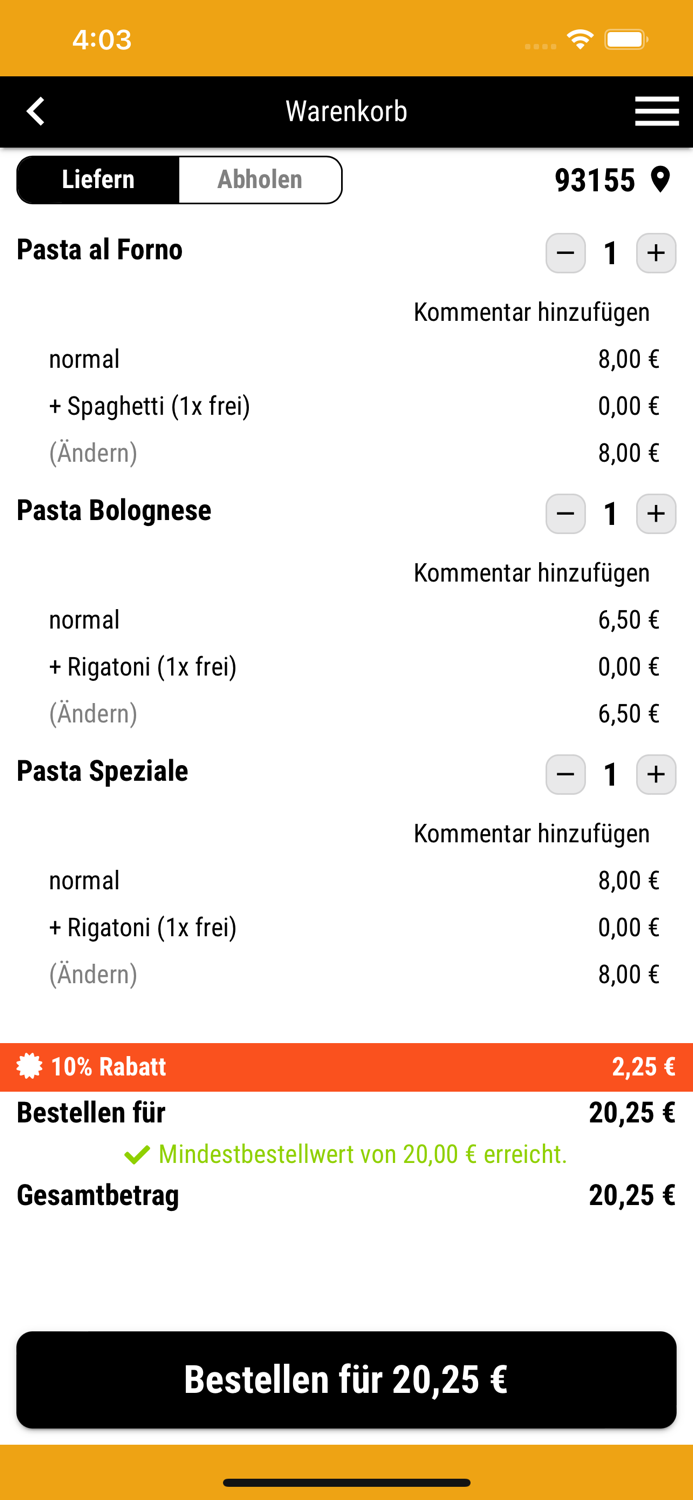The width and height of the screenshot is (693, 1500).
Task: Increase Pasta al Forno quantity with plus icon
Action: pos(655,253)
